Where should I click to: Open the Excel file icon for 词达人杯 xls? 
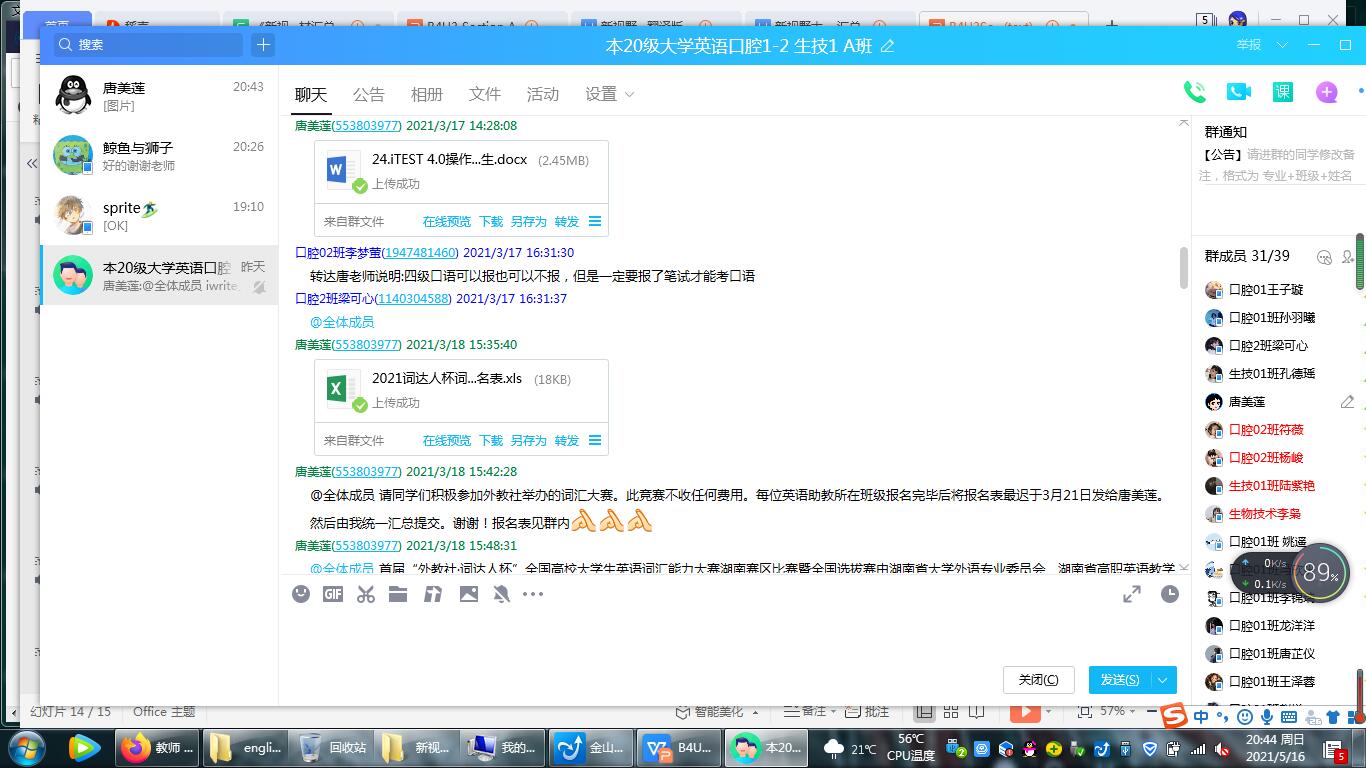pyautogui.click(x=343, y=390)
